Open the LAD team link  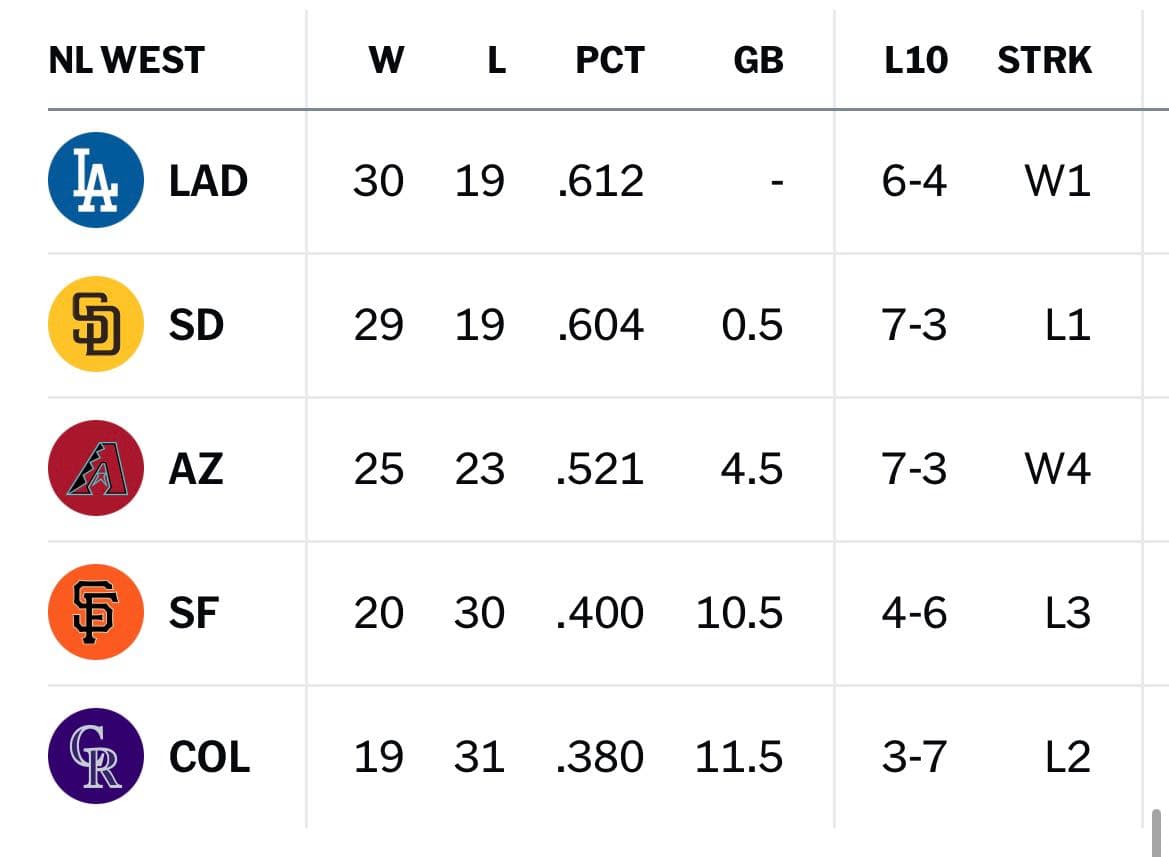click(208, 181)
